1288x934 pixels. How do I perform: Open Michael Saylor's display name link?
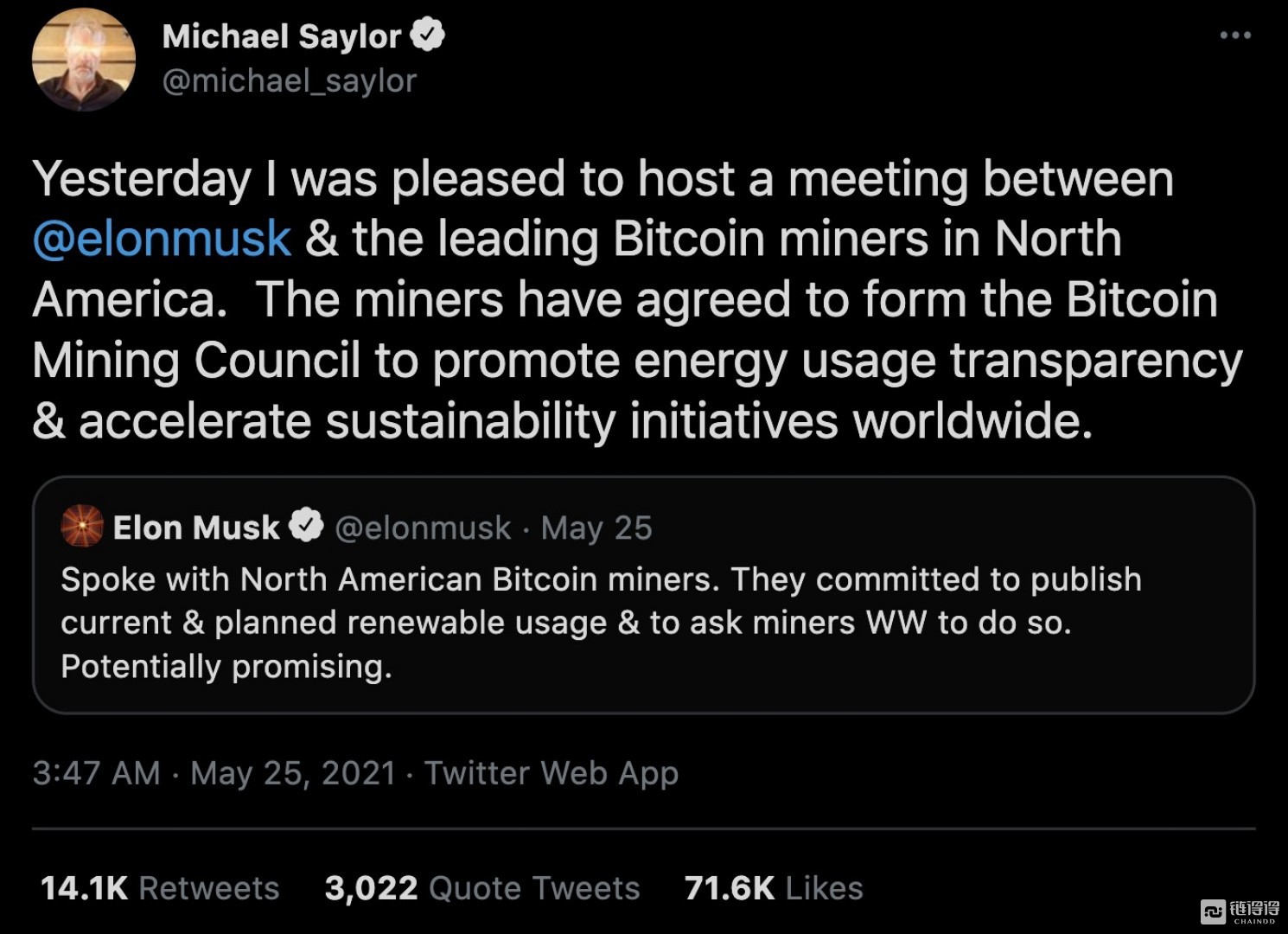(281, 36)
